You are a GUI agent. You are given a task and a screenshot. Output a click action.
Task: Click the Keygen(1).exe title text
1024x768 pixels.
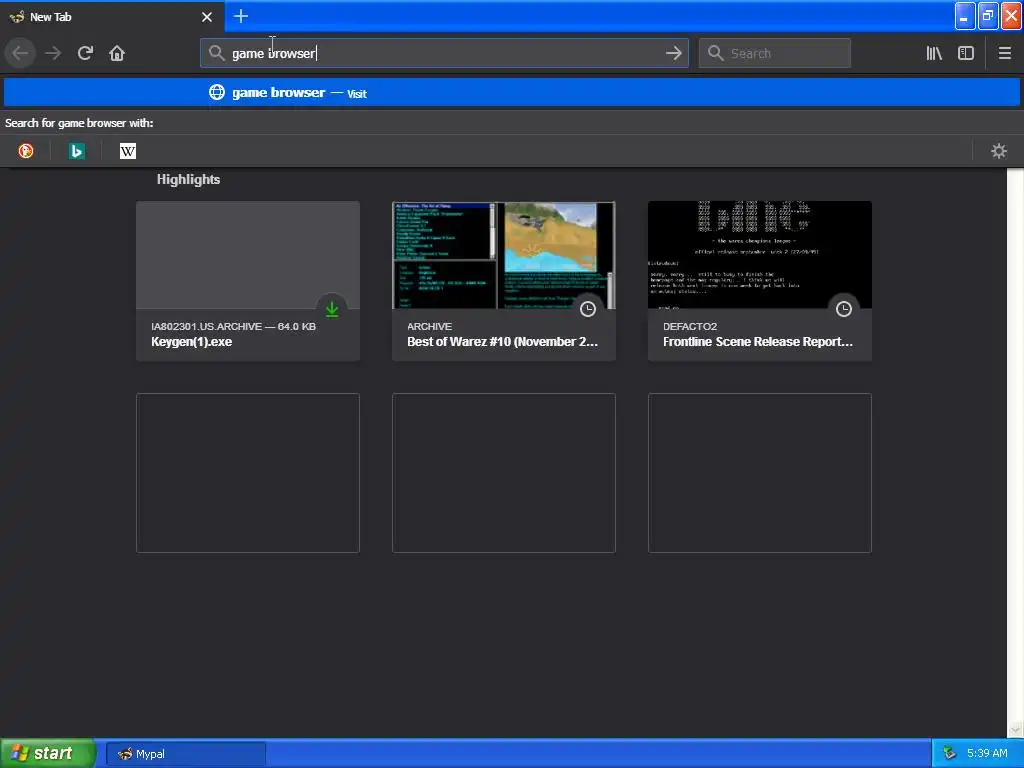coord(191,342)
